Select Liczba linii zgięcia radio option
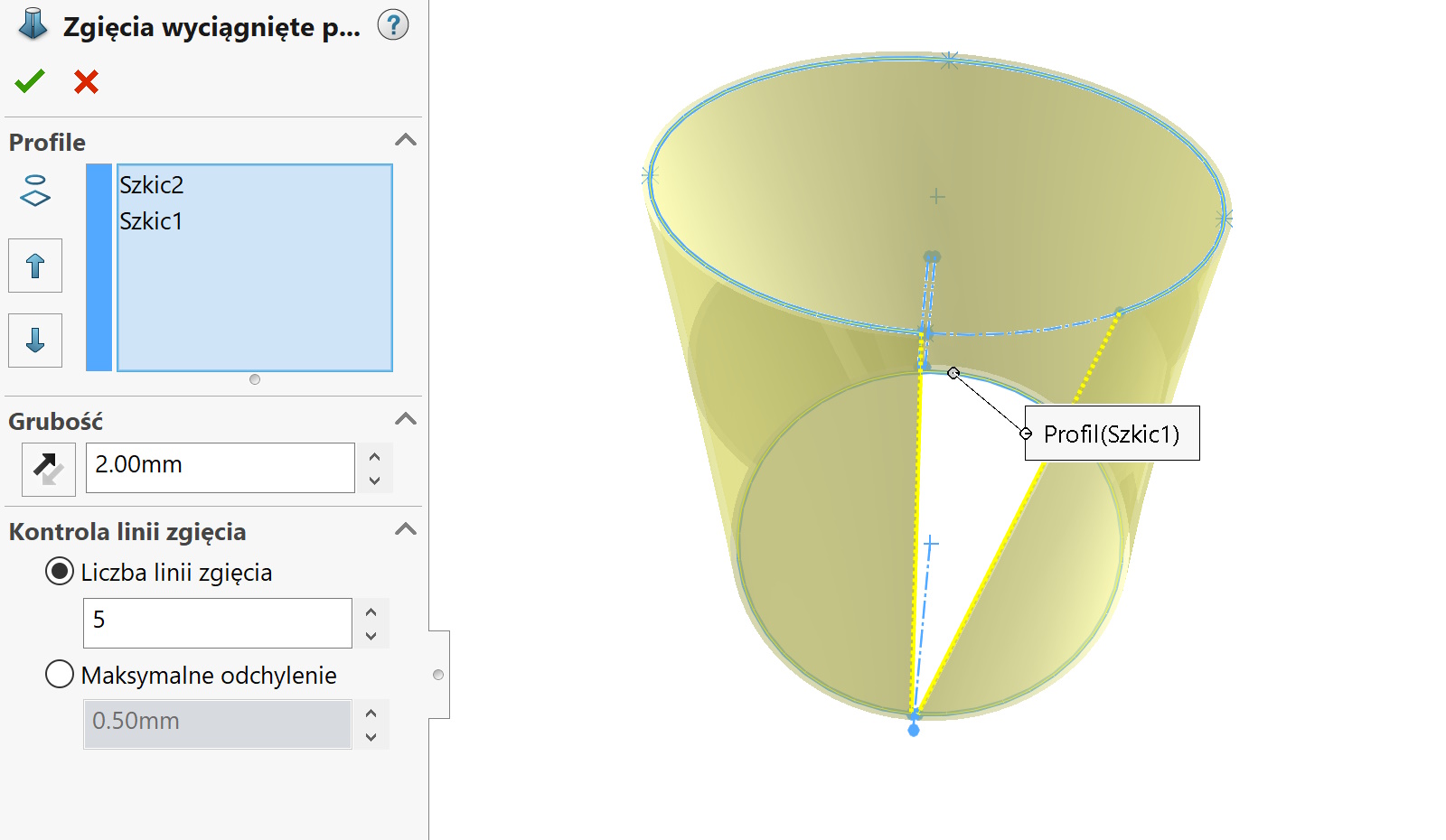The image size is (1446, 840). (60, 572)
